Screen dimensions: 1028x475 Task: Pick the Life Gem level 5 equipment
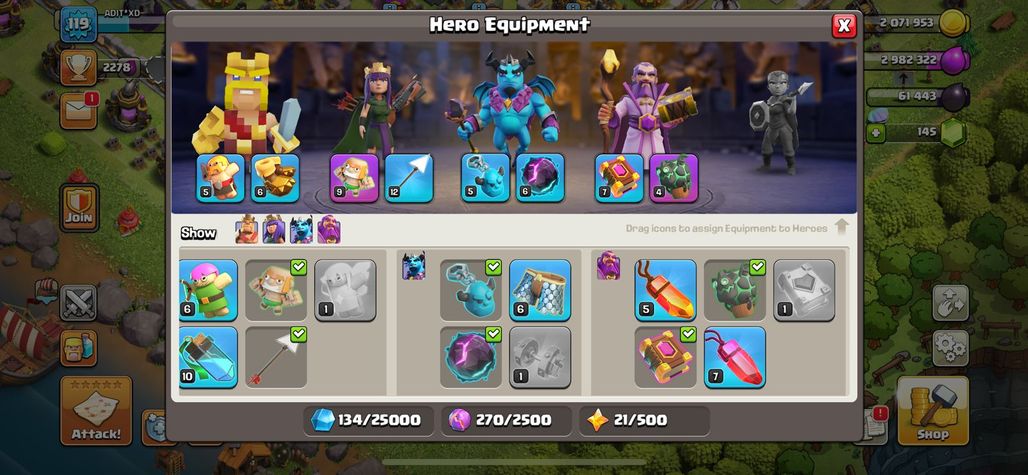click(665, 290)
